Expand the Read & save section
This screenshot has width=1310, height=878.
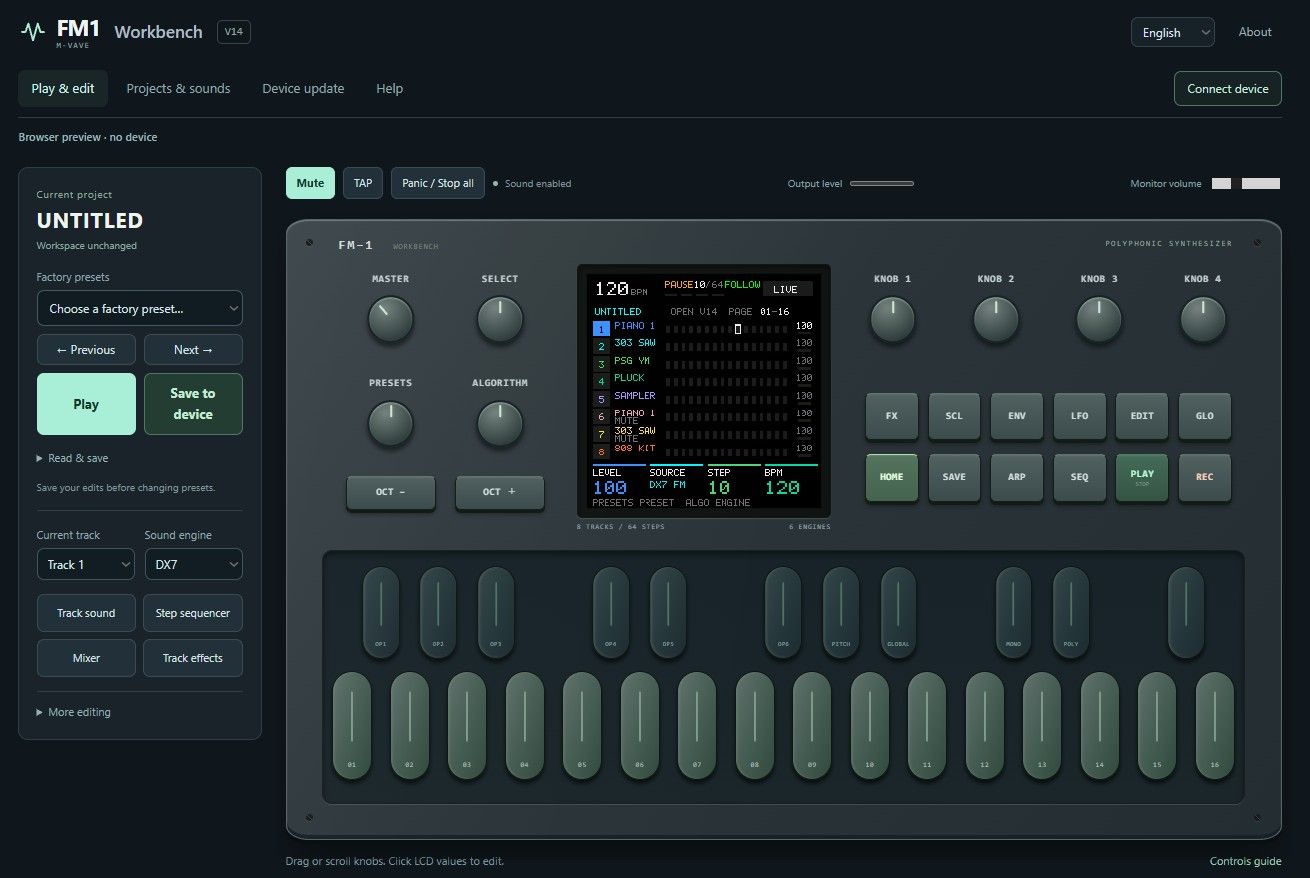(x=72, y=458)
